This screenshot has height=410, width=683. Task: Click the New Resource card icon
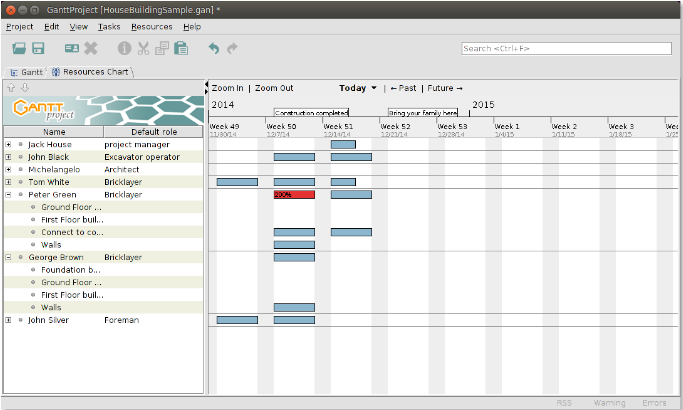[x=72, y=48]
